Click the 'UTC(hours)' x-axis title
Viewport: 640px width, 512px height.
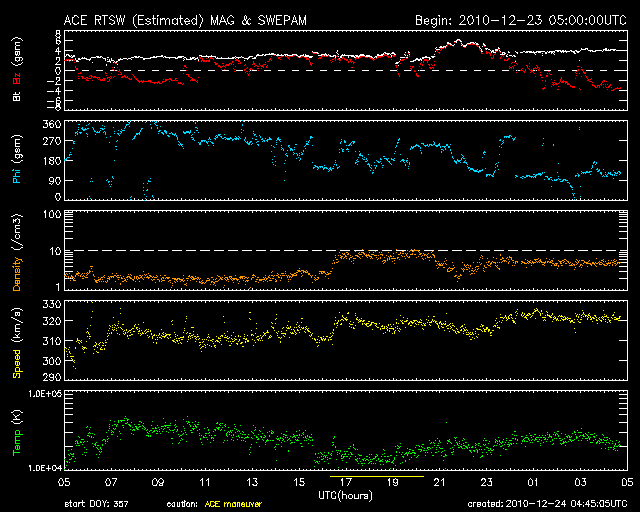coord(345,495)
